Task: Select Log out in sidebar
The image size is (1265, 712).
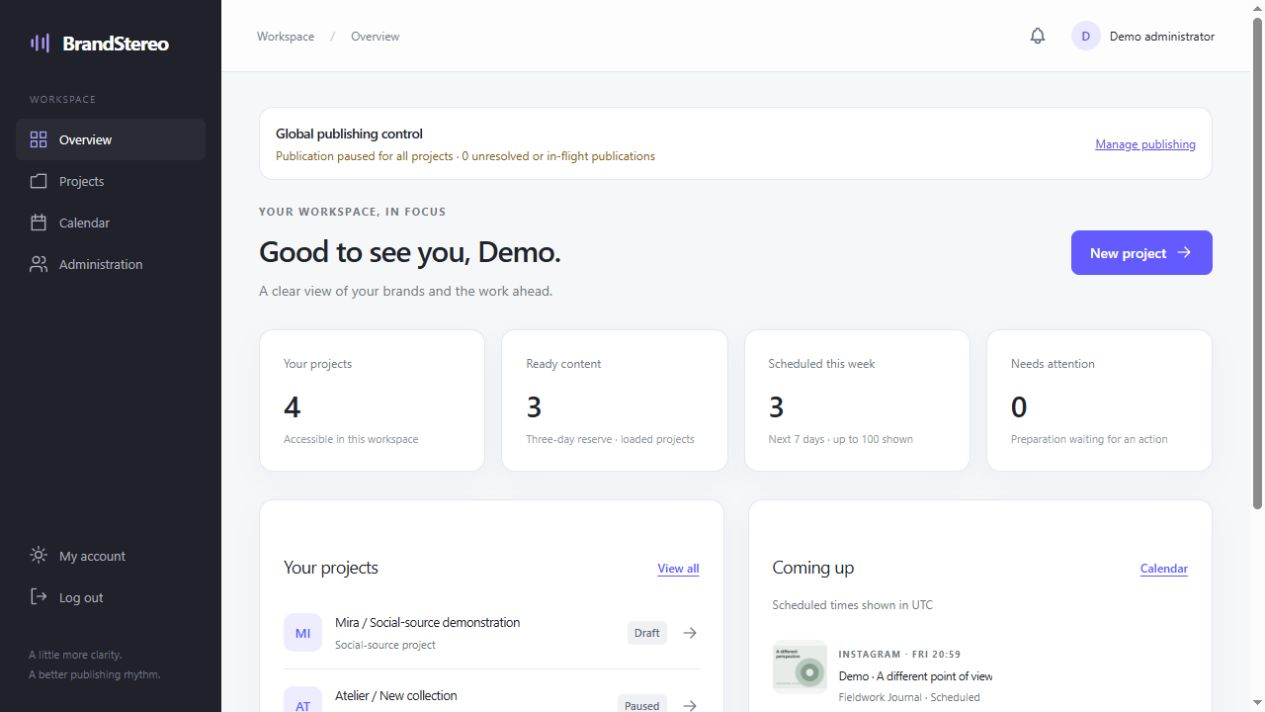Action: [111, 597]
